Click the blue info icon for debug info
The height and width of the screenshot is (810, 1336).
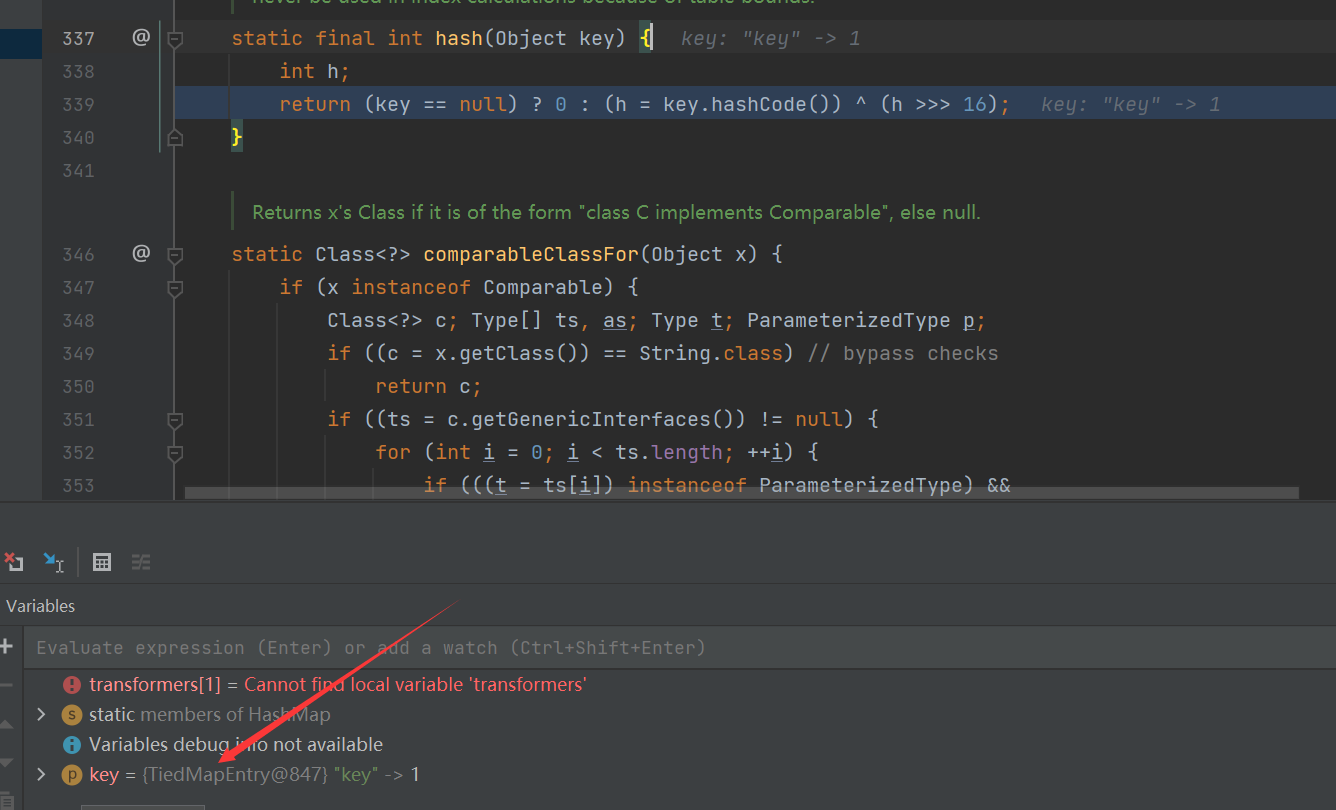72,745
